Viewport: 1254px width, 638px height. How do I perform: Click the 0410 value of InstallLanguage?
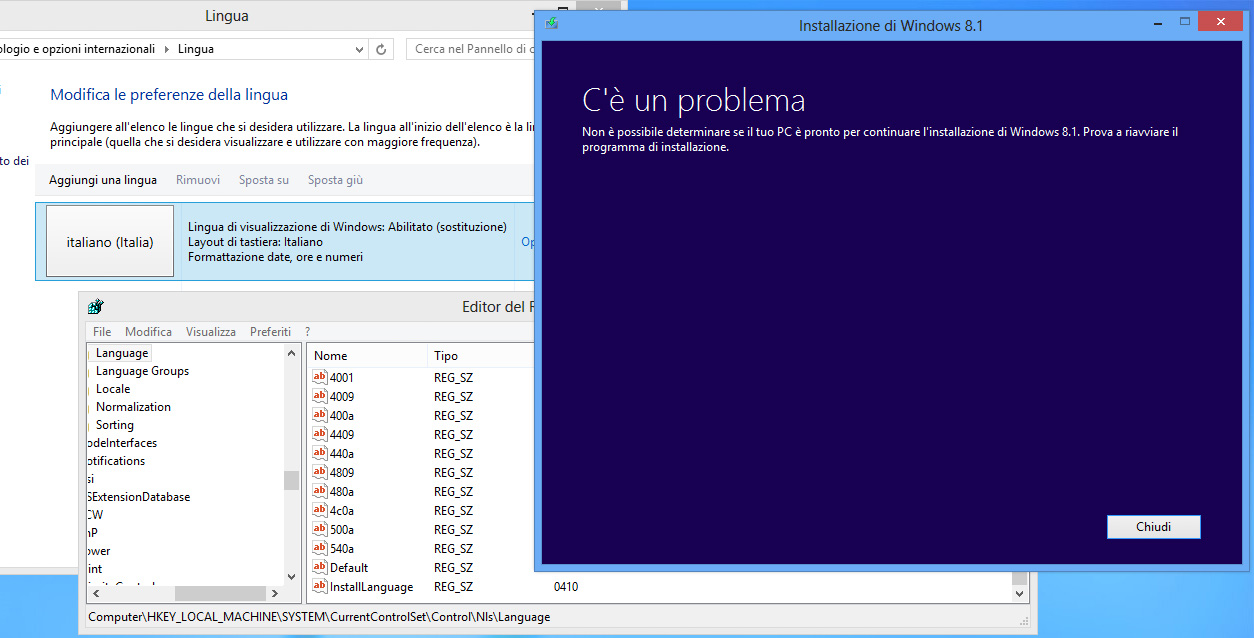(566, 586)
